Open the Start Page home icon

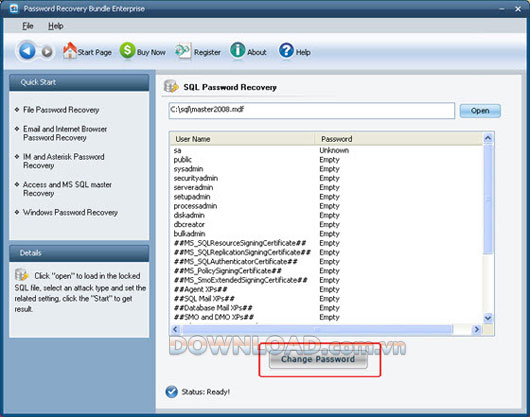pyautogui.click(x=70, y=50)
